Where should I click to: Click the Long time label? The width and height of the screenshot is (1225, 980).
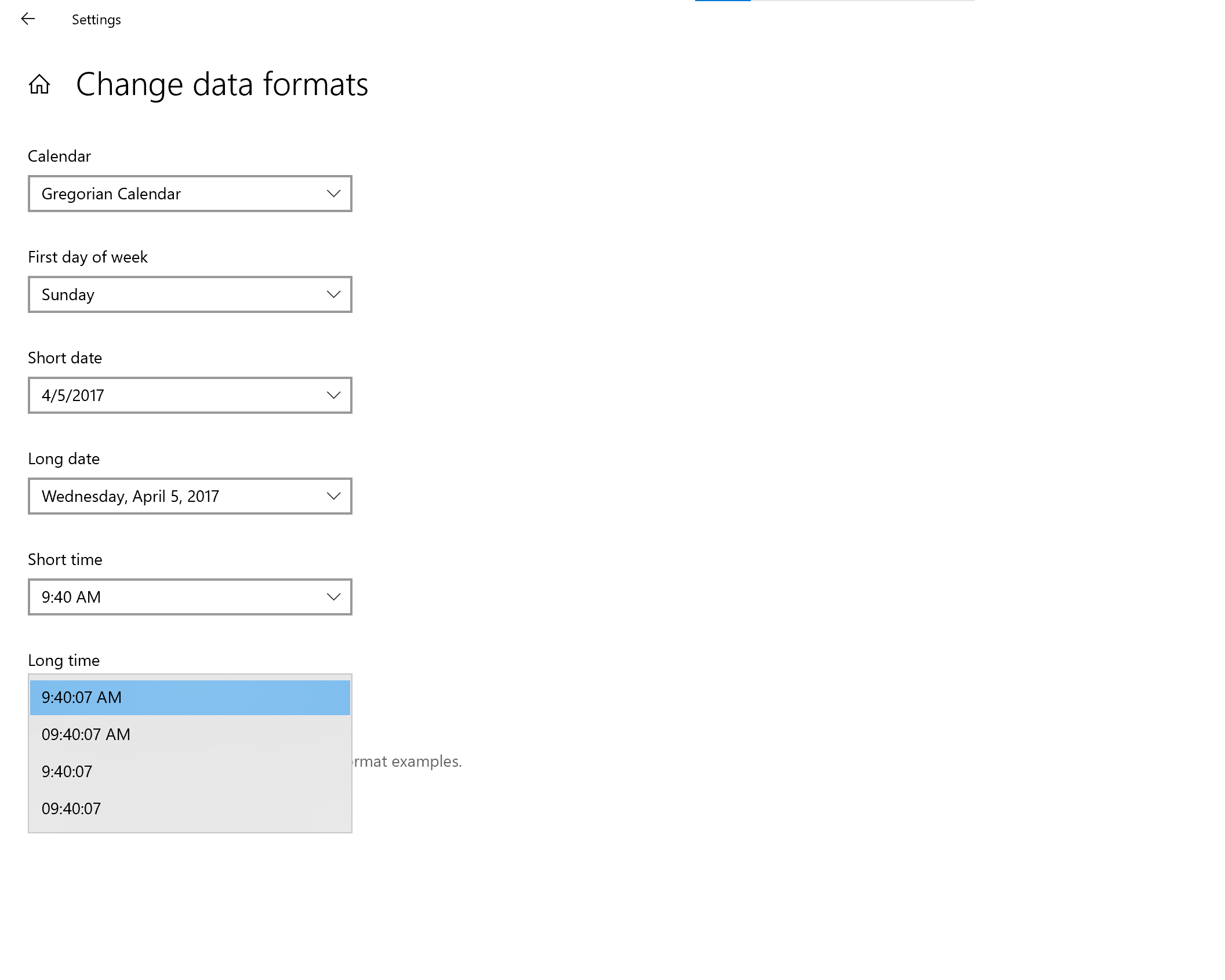pos(64,660)
